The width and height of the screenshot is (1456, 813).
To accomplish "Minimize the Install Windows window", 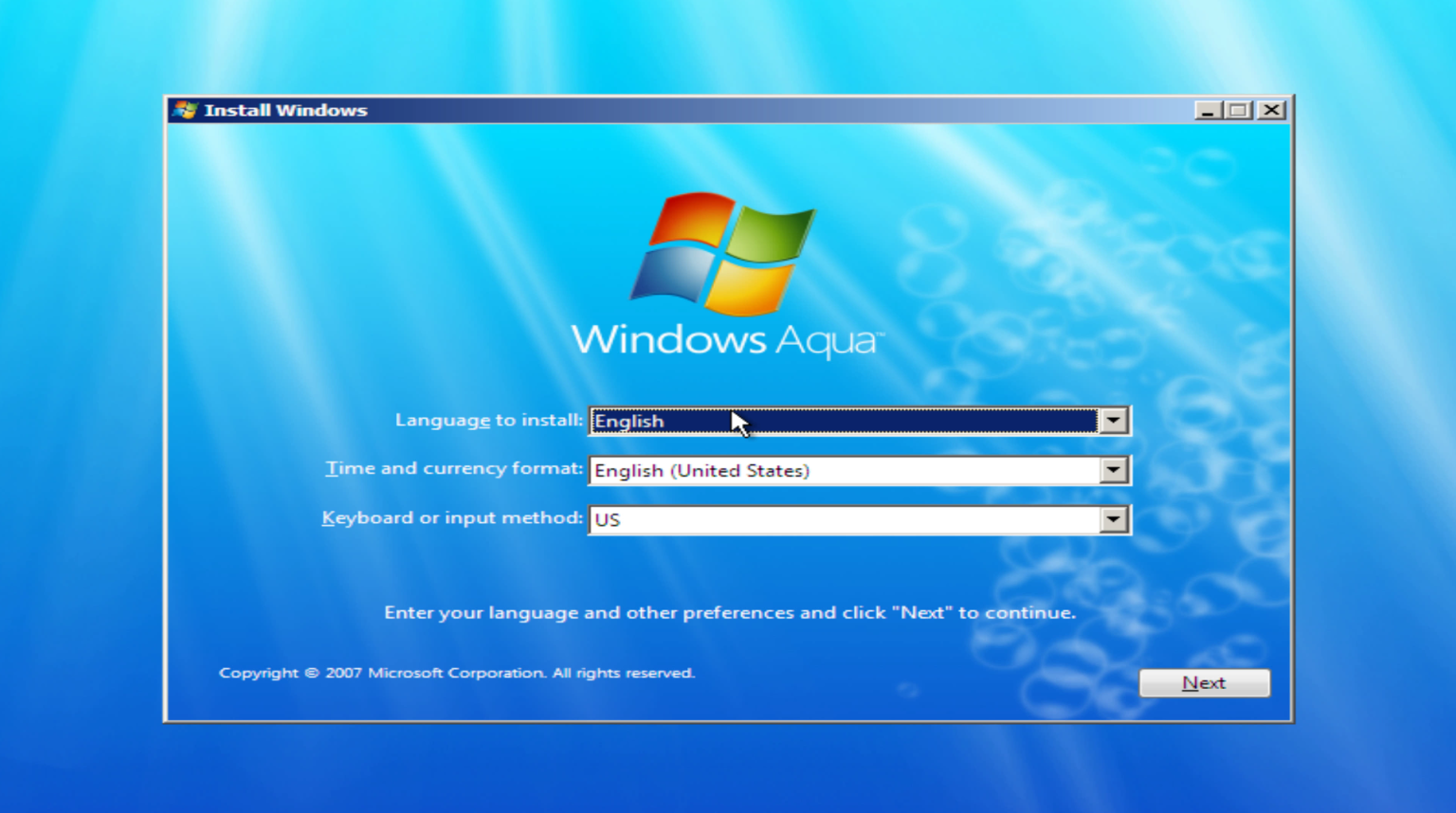I will click(x=1208, y=110).
